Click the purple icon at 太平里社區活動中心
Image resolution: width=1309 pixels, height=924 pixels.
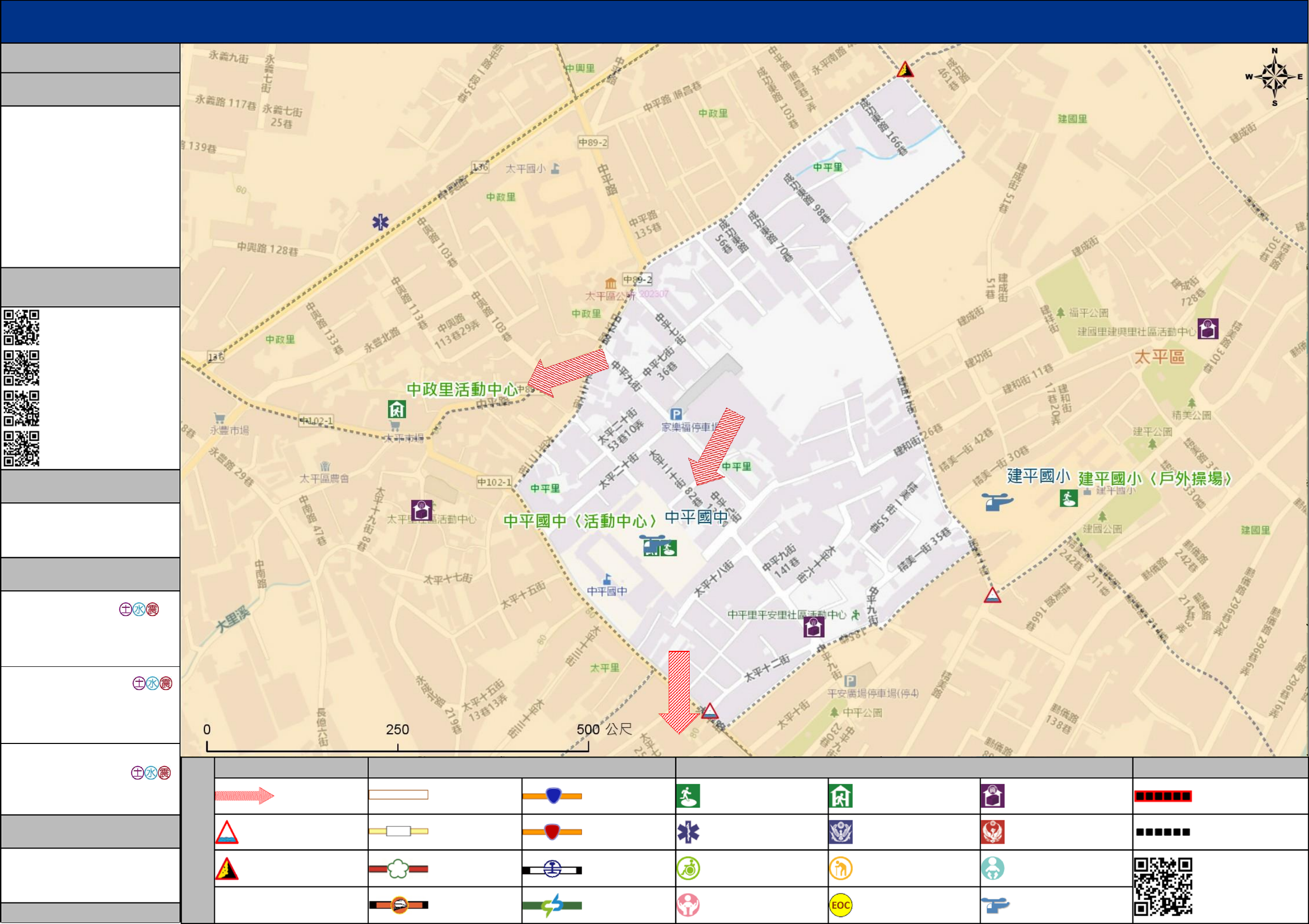tap(422, 510)
